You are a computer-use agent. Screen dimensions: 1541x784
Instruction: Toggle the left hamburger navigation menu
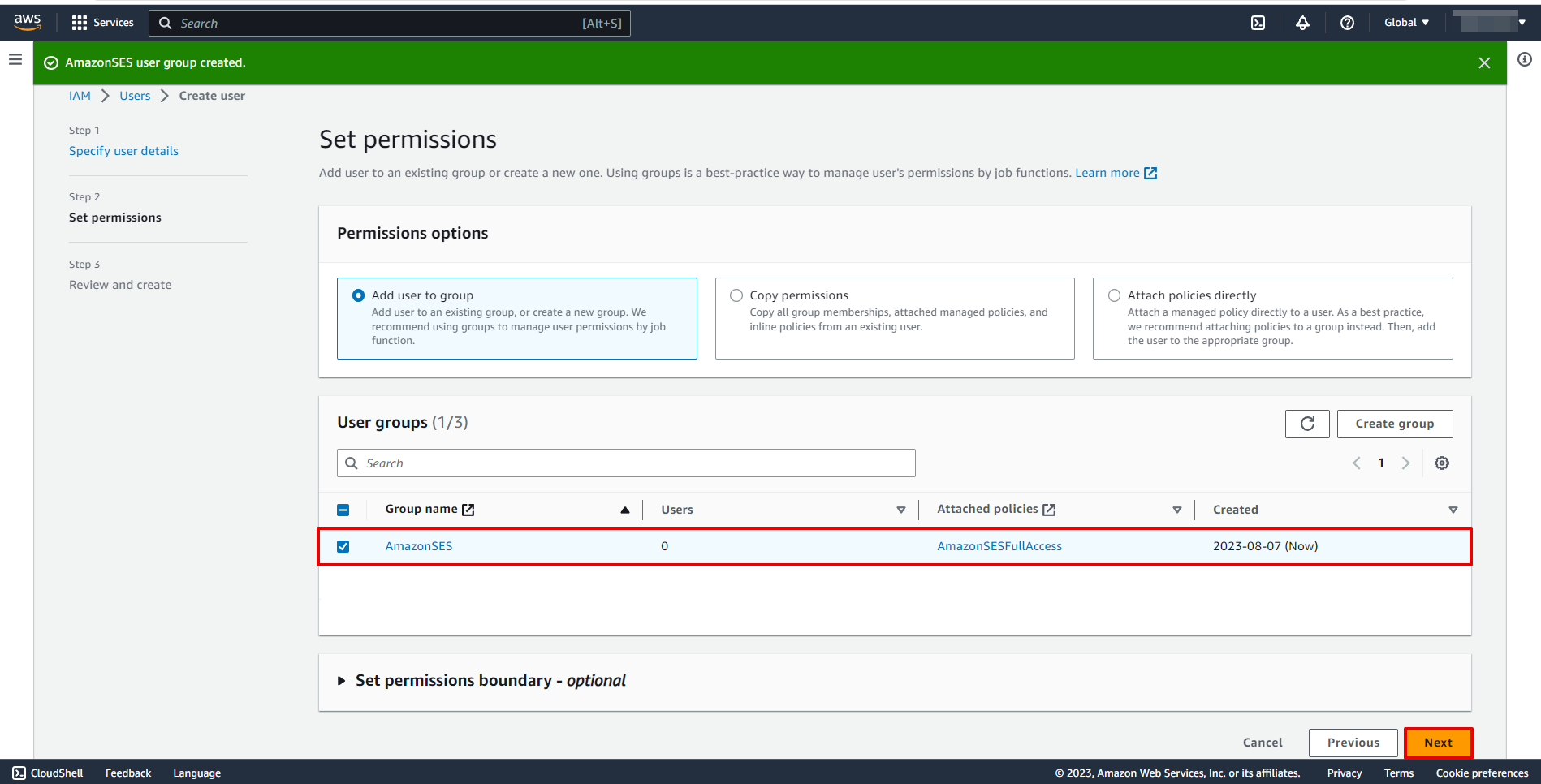pos(15,59)
